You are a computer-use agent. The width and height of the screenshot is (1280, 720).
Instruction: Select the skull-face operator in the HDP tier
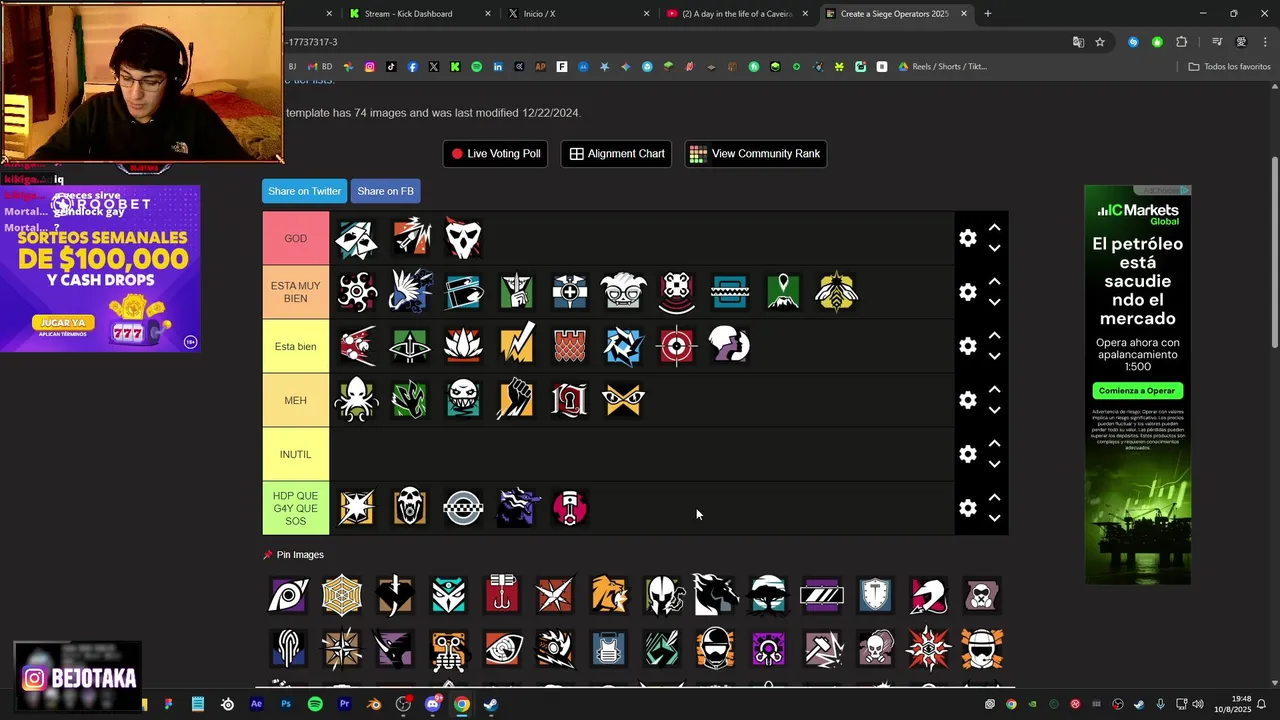tap(410, 508)
